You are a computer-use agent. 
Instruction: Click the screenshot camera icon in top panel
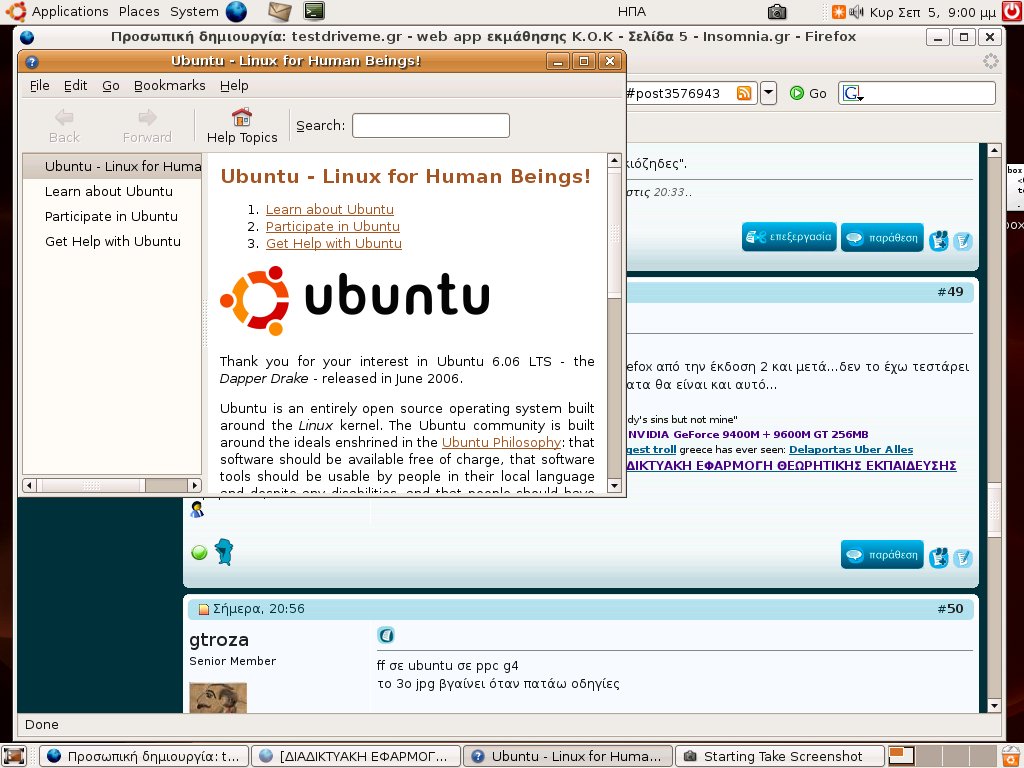tap(776, 12)
